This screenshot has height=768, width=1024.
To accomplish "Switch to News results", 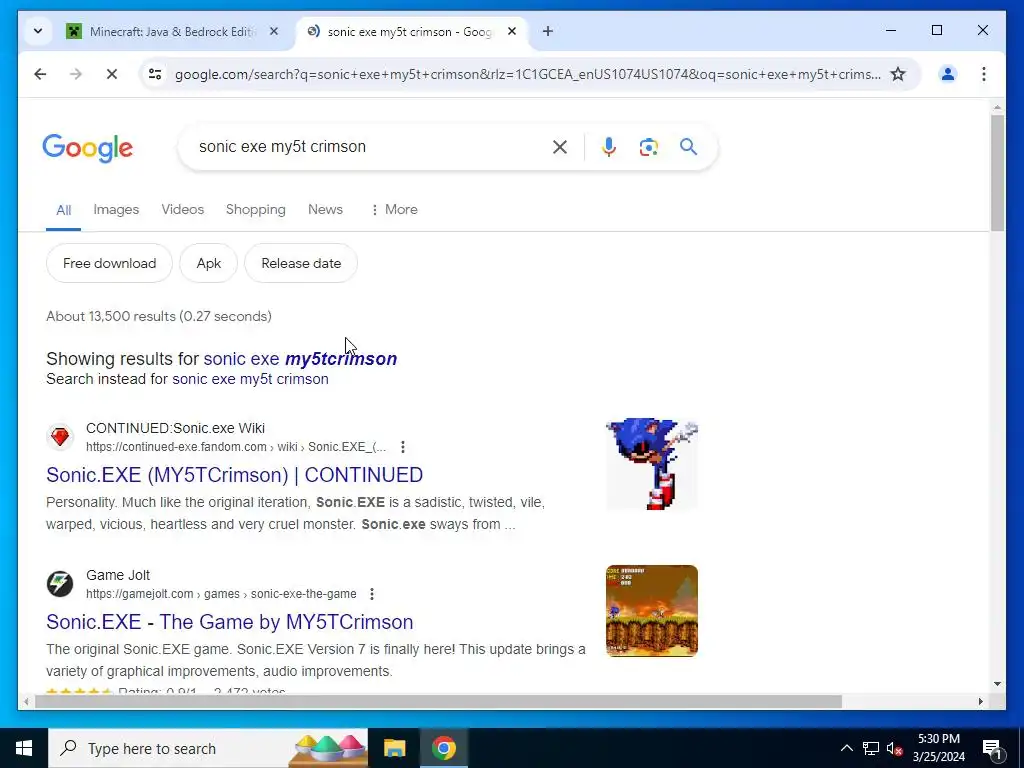I will [x=325, y=210].
